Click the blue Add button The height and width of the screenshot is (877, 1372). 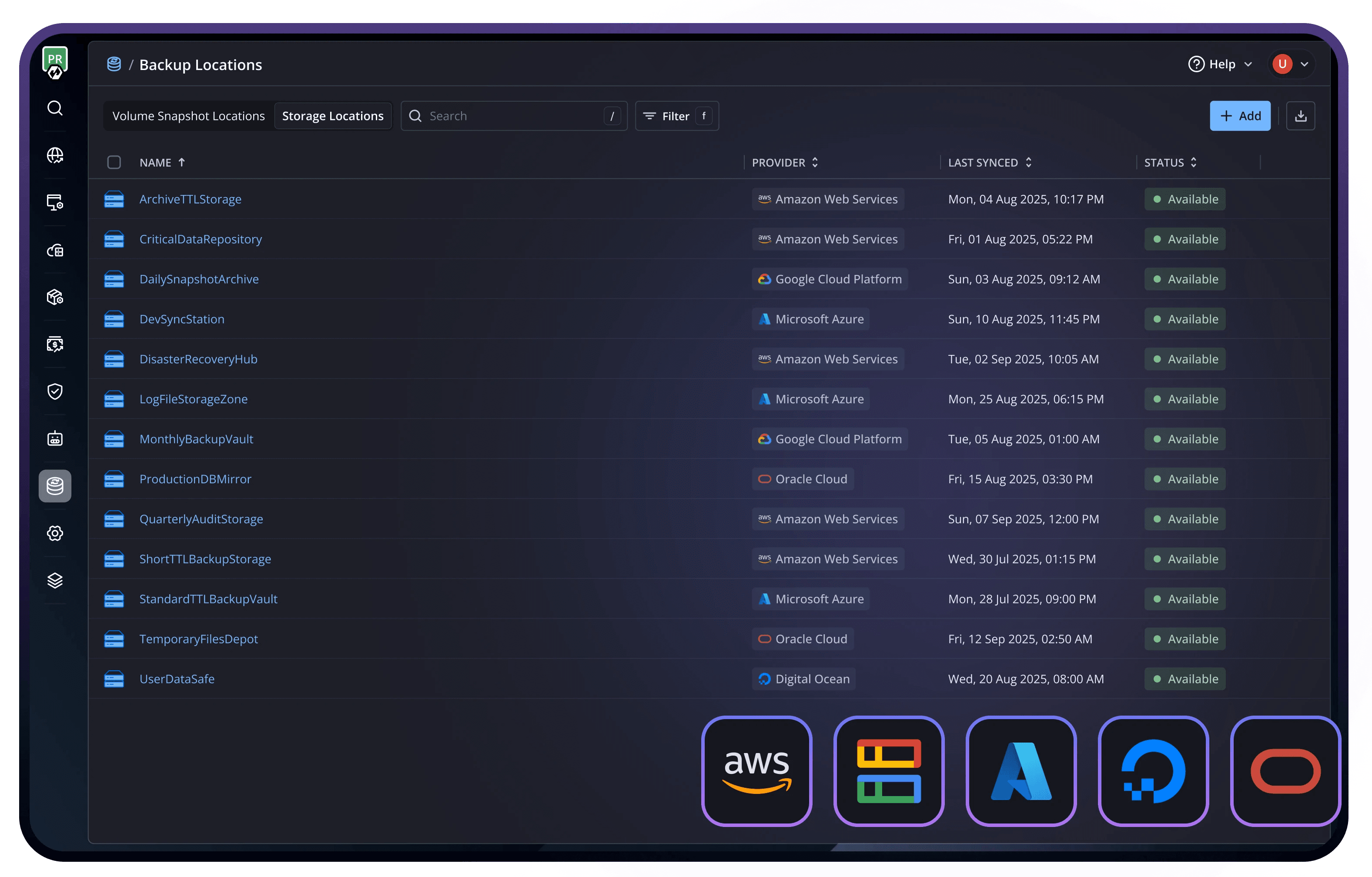tap(1240, 116)
